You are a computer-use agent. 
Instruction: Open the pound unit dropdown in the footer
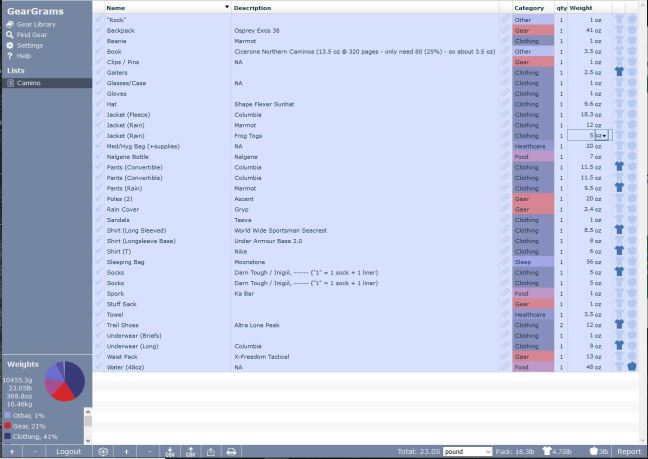point(467,452)
